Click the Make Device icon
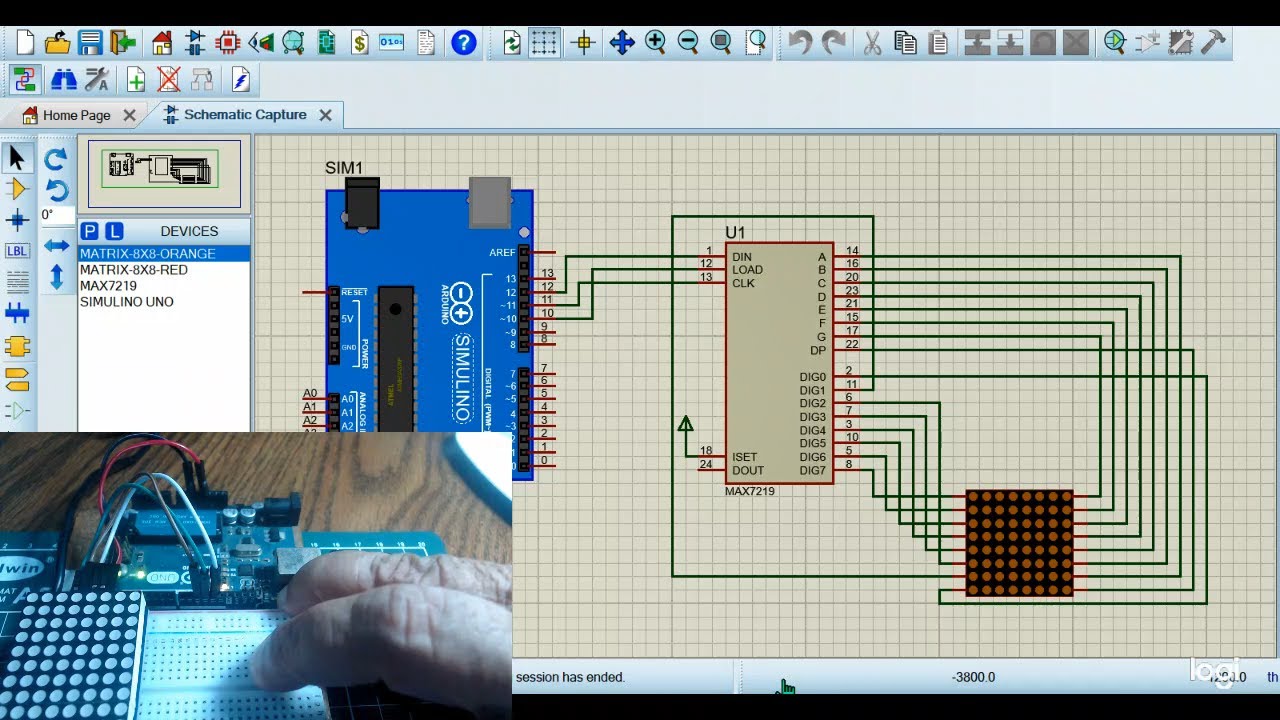The height and width of the screenshot is (720, 1280). (x=1148, y=43)
